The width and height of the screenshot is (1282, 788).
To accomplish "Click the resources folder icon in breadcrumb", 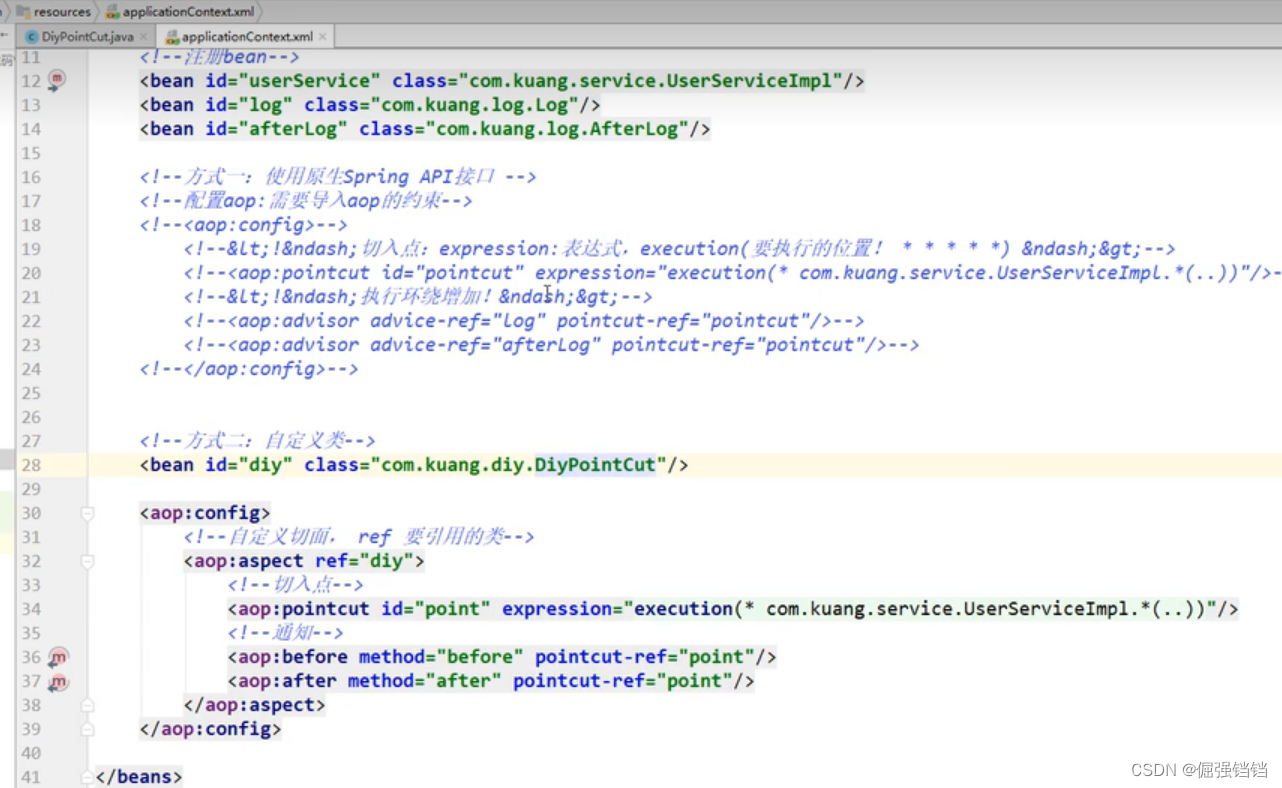I will [22, 12].
